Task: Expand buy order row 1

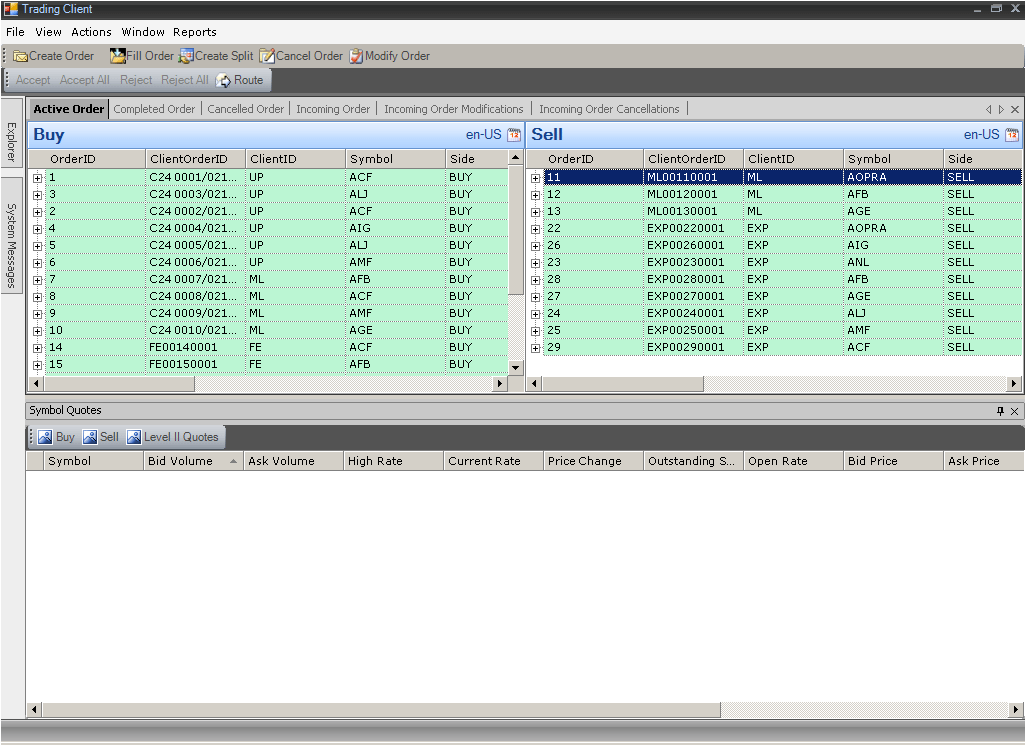Action: (x=37, y=177)
